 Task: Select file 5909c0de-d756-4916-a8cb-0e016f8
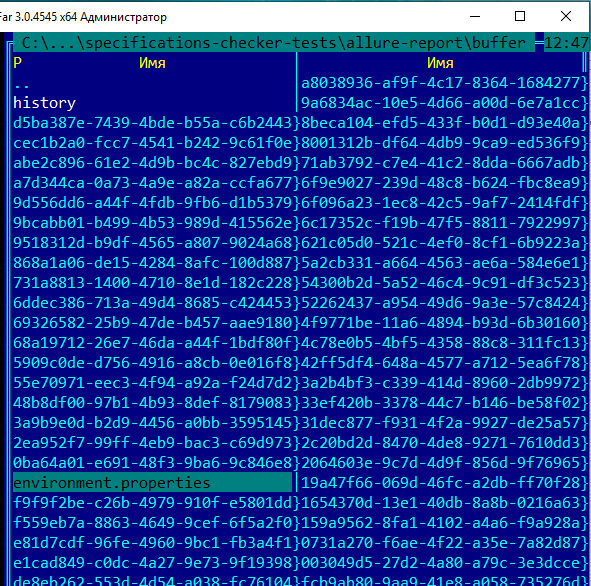tap(152, 363)
